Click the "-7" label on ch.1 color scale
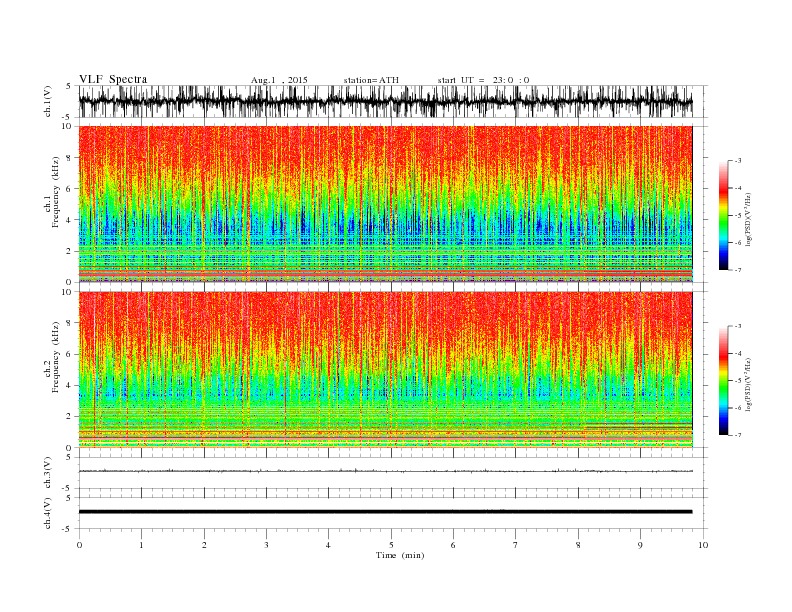Viewport: 792px width, 612px height. 738,270
